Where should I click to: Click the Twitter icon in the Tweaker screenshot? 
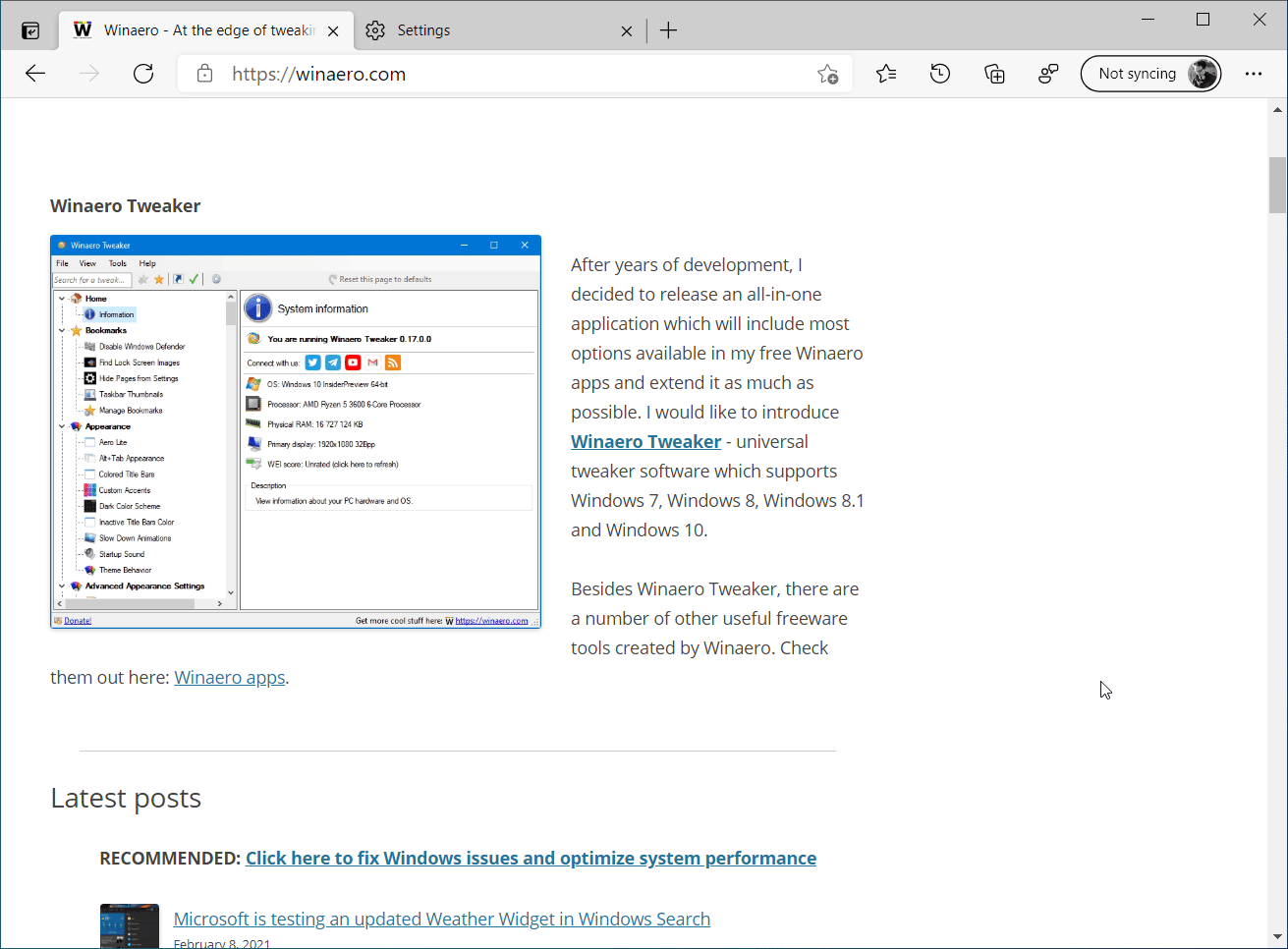312,363
